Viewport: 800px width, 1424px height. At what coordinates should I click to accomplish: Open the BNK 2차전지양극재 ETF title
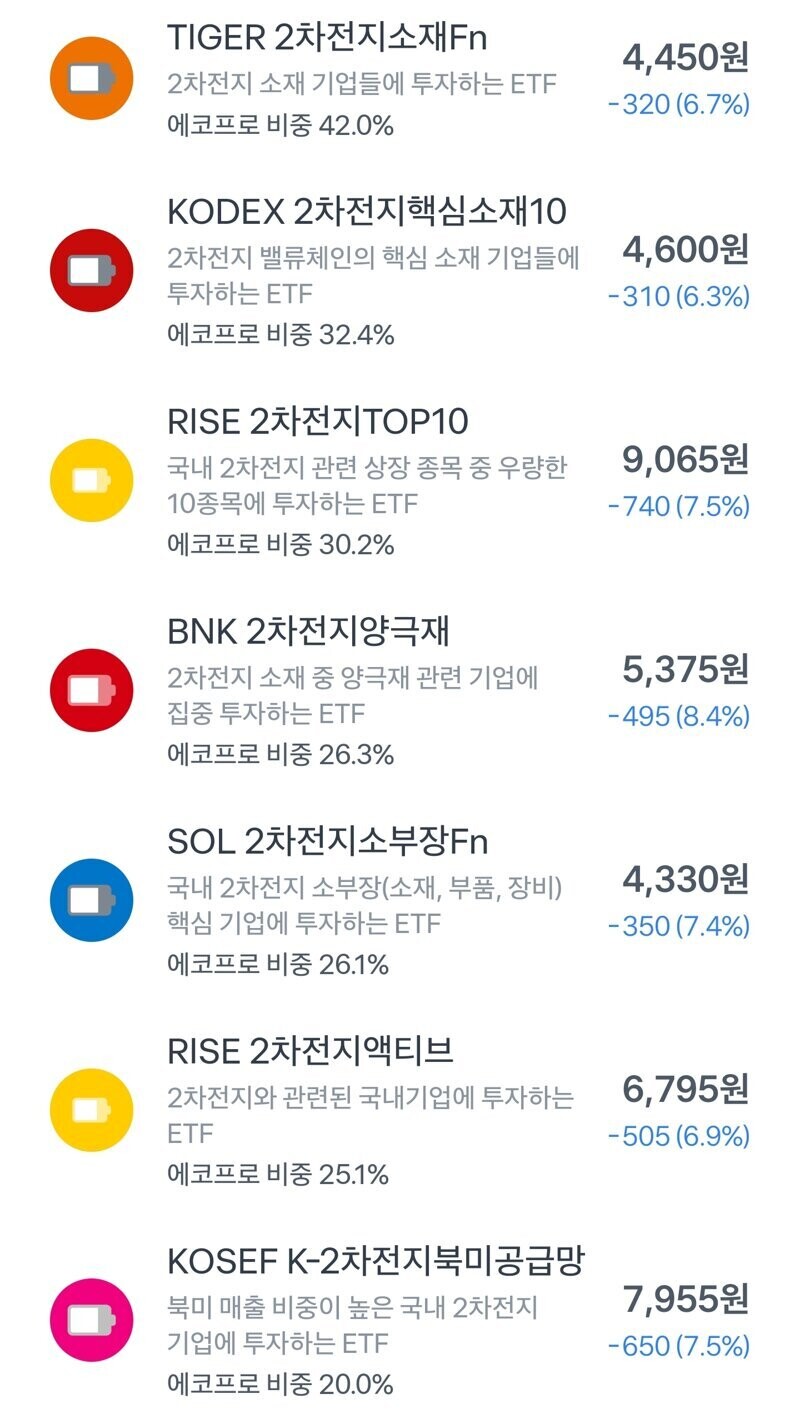coord(308,631)
